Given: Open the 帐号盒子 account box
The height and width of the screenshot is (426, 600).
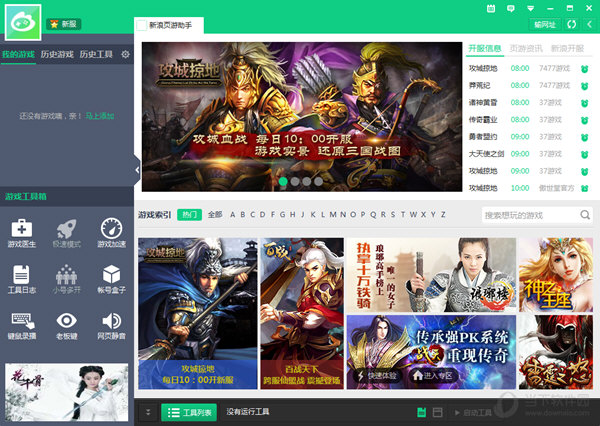Looking at the screenshot, I should pyautogui.click(x=111, y=279).
